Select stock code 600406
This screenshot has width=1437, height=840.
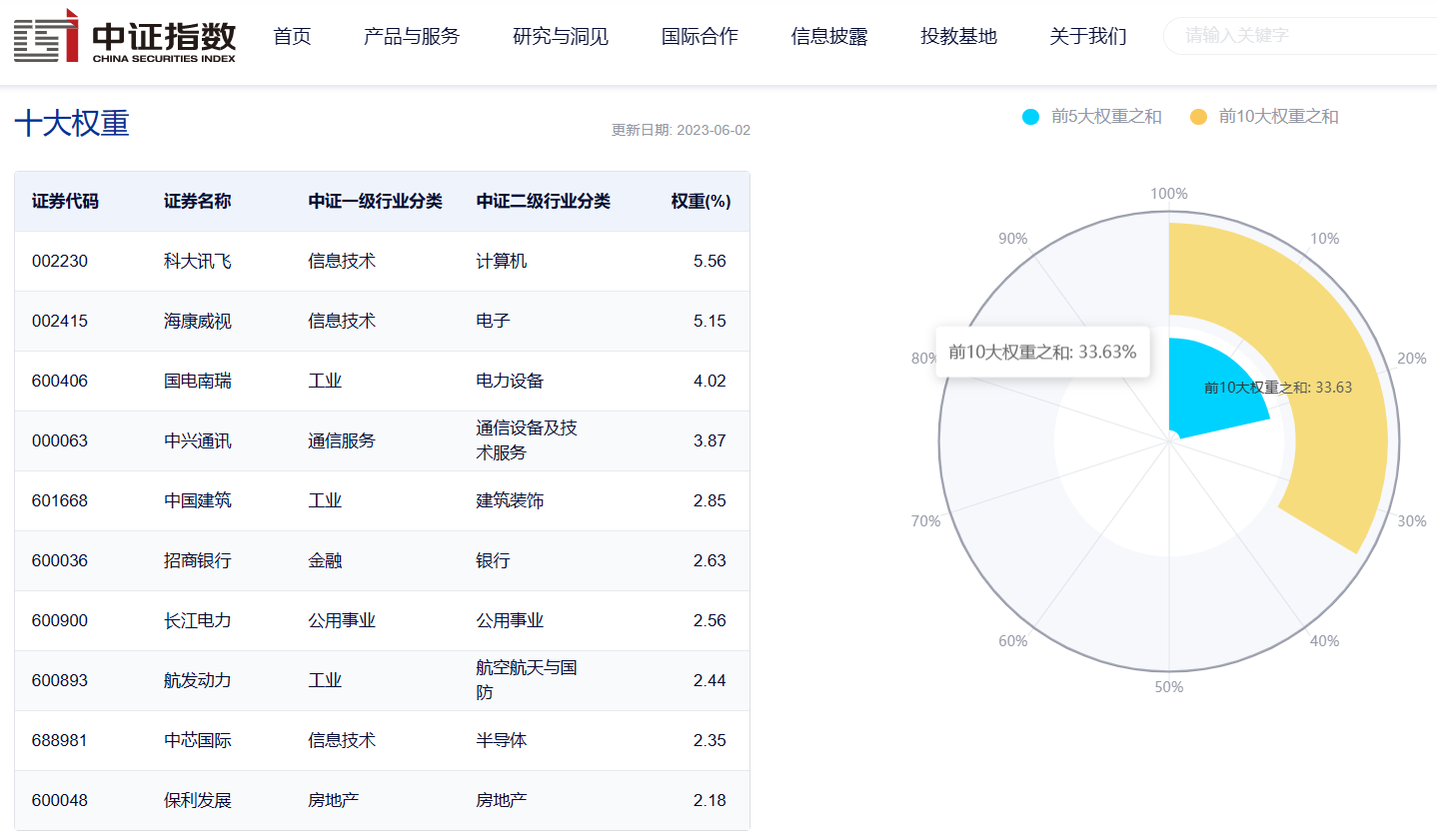tap(60, 382)
